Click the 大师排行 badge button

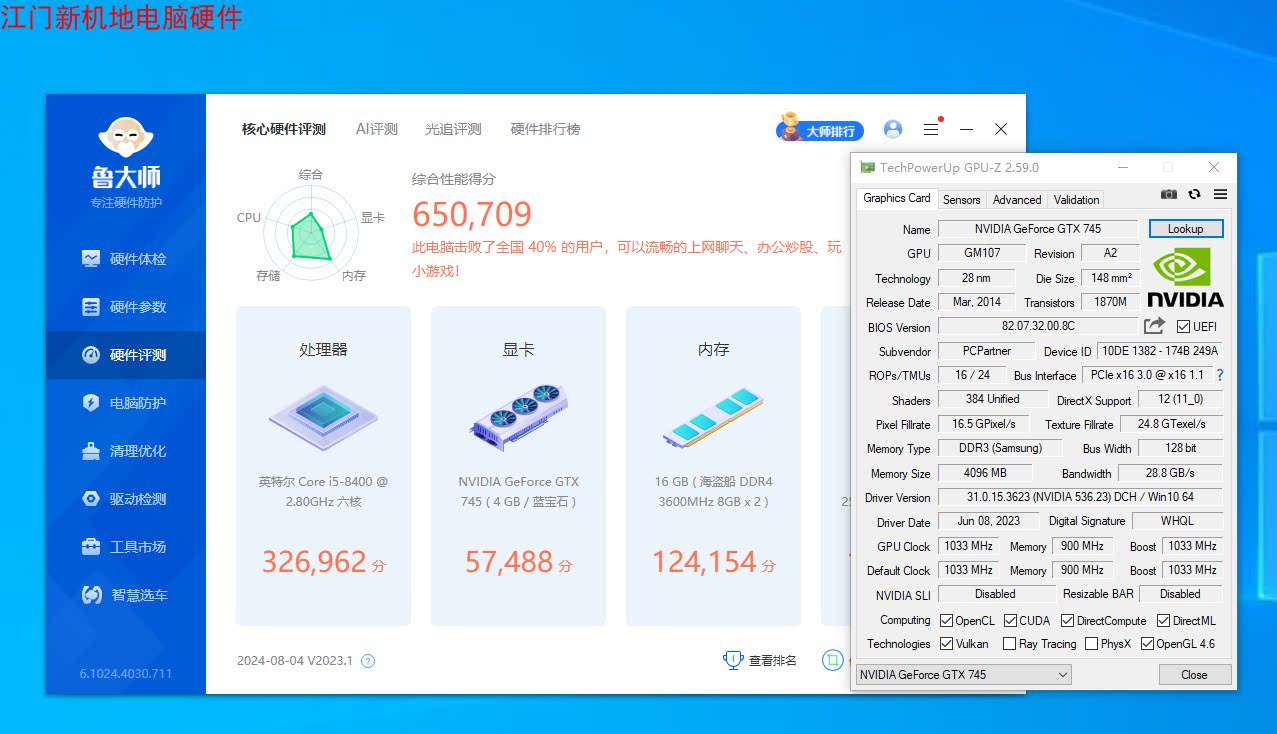(820, 130)
